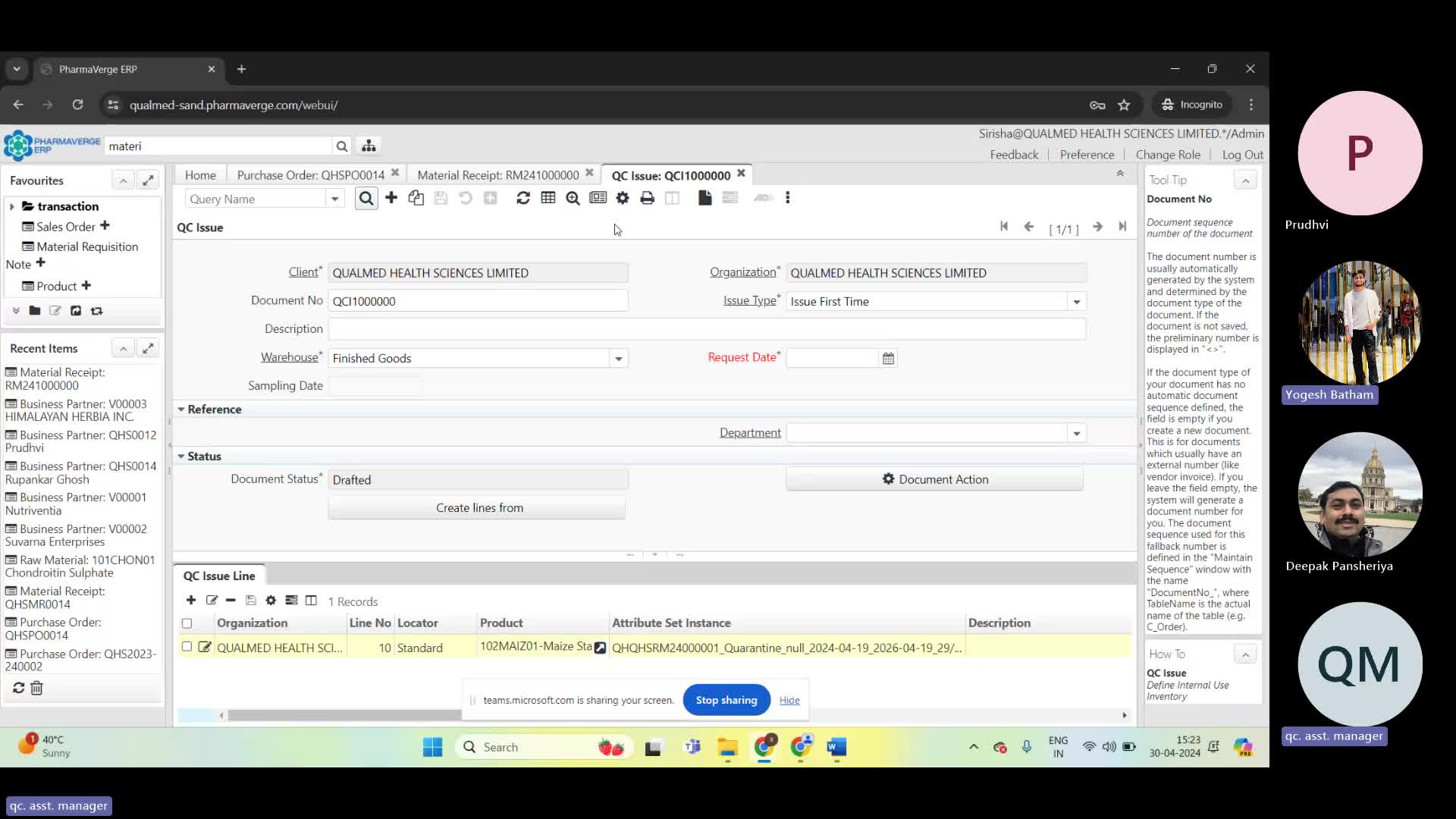This screenshot has height=819, width=1456.
Task: Create a new record with plus icon
Action: 391,198
